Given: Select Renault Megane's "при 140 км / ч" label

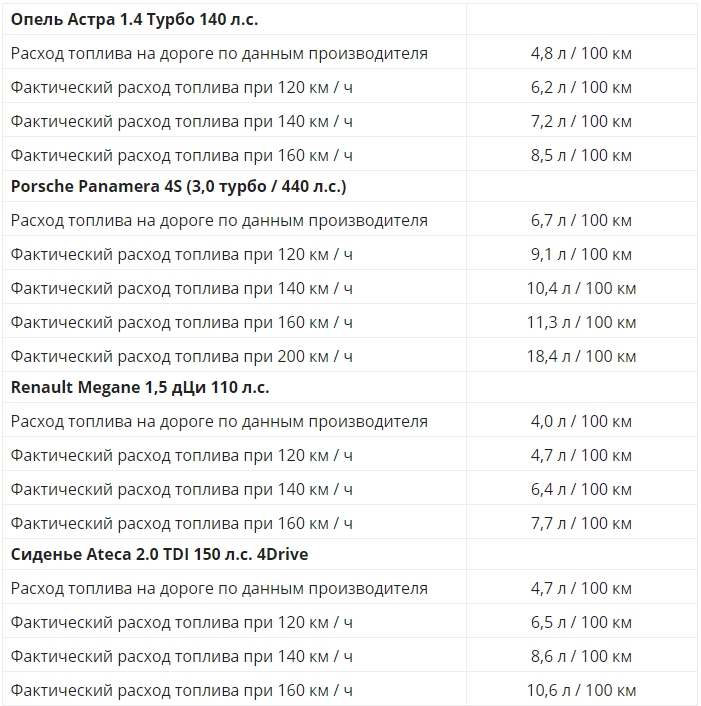Looking at the screenshot, I should pyautogui.click(x=181, y=489).
